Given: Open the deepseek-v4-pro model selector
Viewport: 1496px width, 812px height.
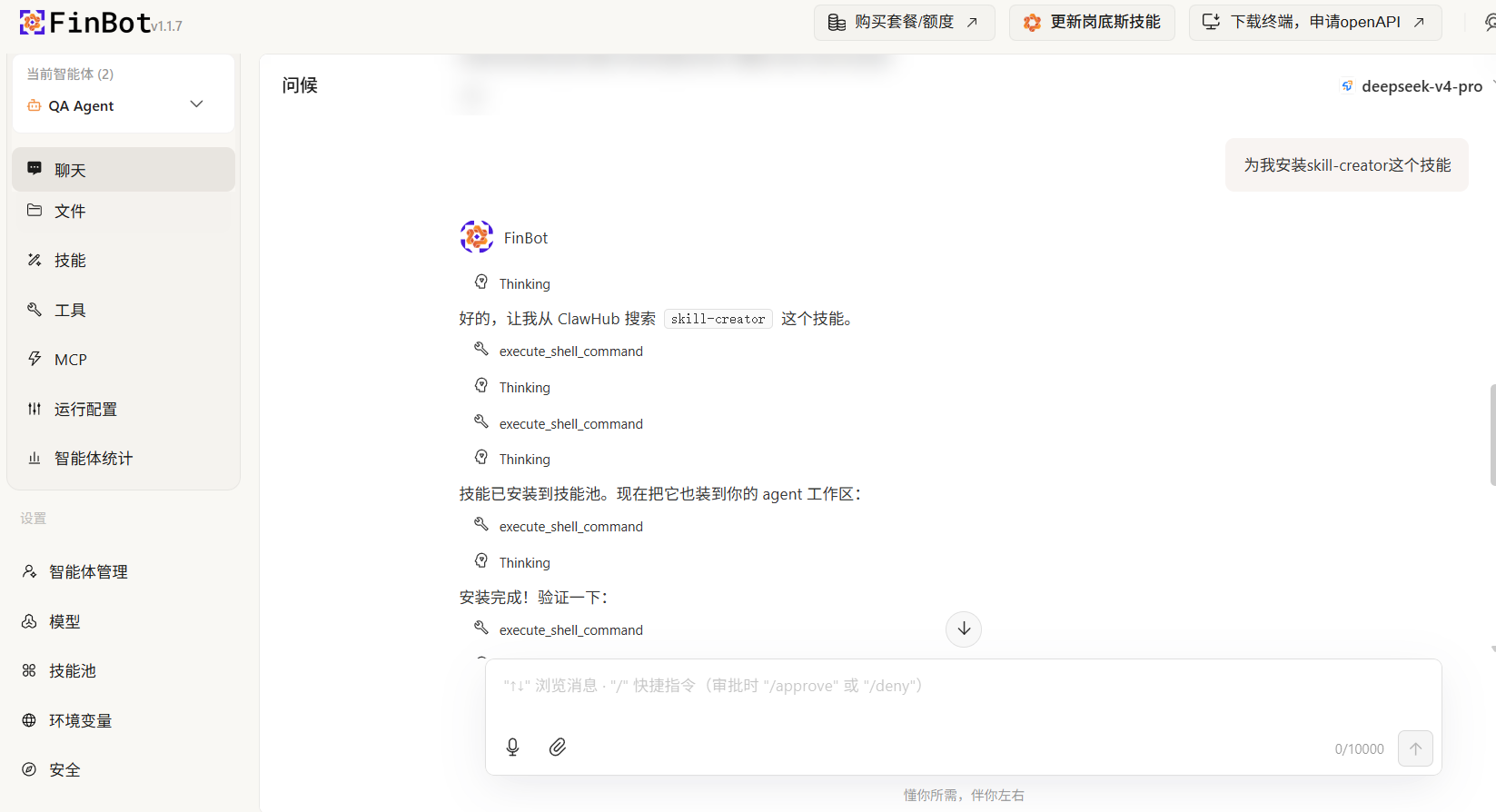Looking at the screenshot, I should coord(1417,86).
